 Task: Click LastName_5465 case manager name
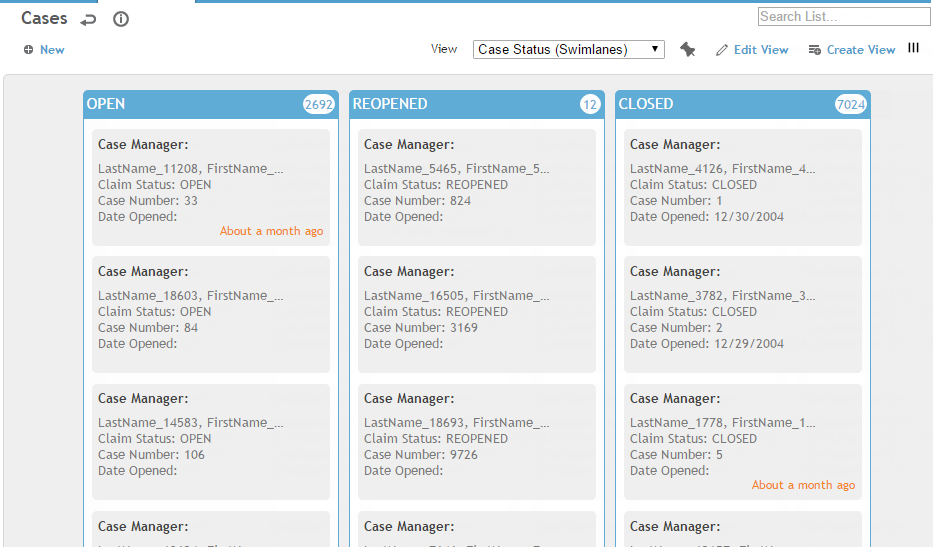456,168
